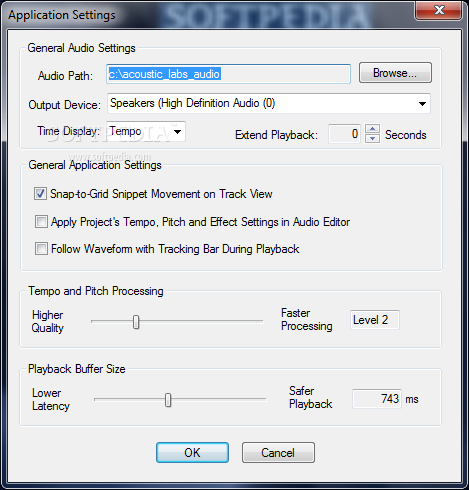469x490 pixels.
Task: Increase Extend Playback seconds with up arrow
Action: pyautogui.click(x=372, y=129)
